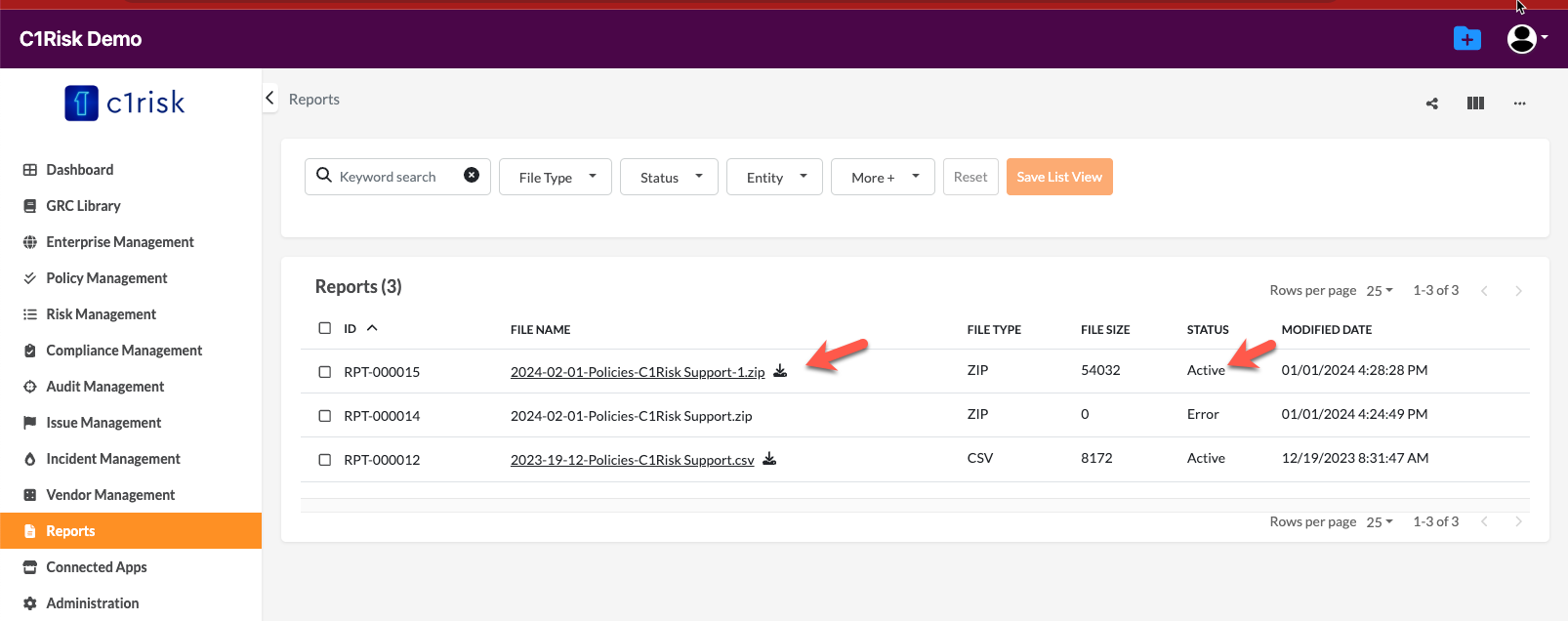
Task: Click the Audit Management target icon
Action: 30,387
